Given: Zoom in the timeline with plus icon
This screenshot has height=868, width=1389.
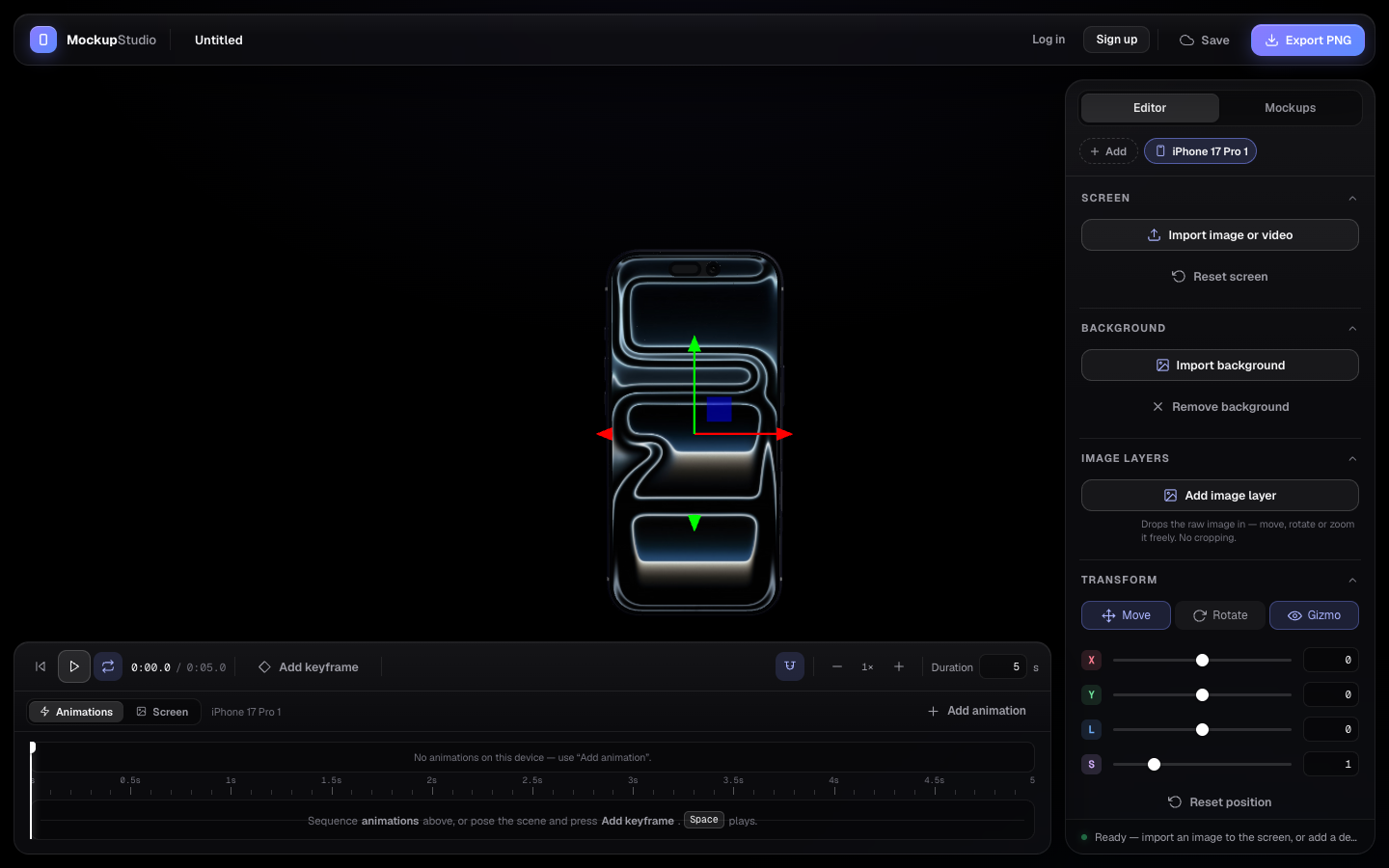Looking at the screenshot, I should click(x=899, y=666).
